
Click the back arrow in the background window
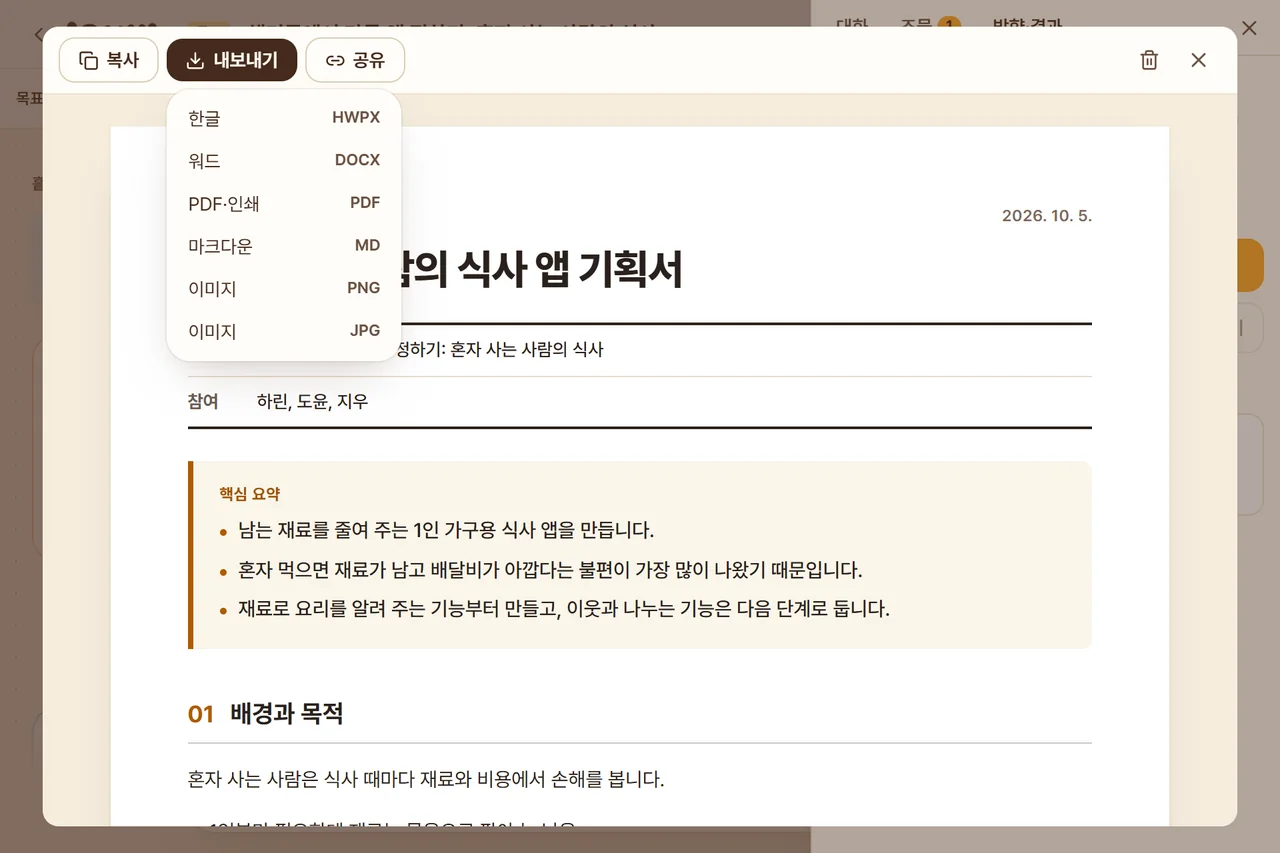[39, 35]
